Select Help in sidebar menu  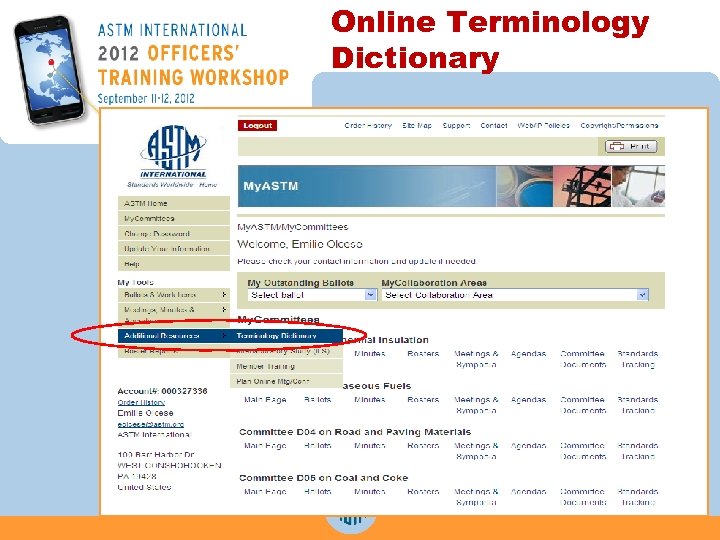[x=174, y=264]
